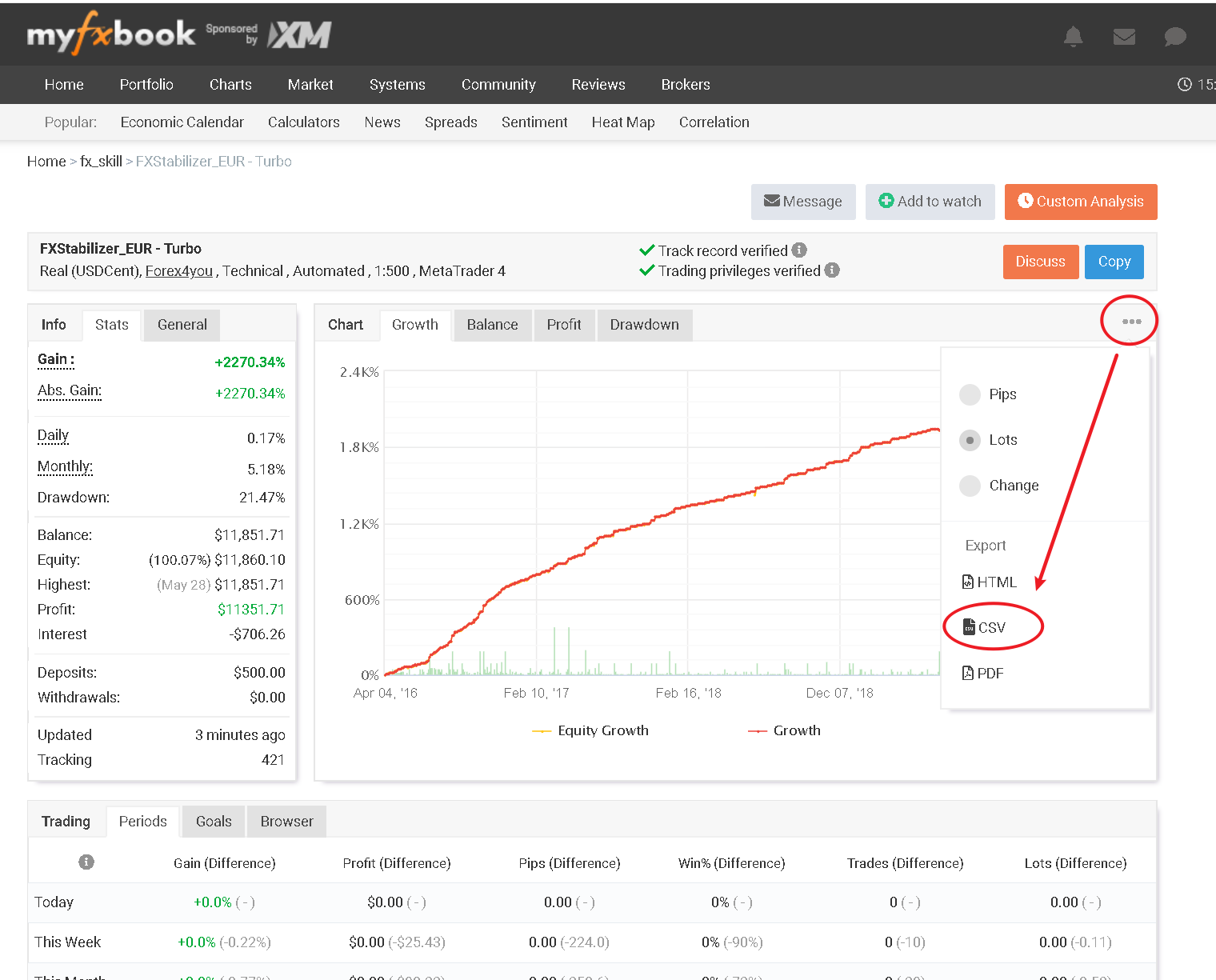Click info icon beside Trading privileges verified
The width and height of the screenshot is (1216, 980).
click(x=832, y=270)
